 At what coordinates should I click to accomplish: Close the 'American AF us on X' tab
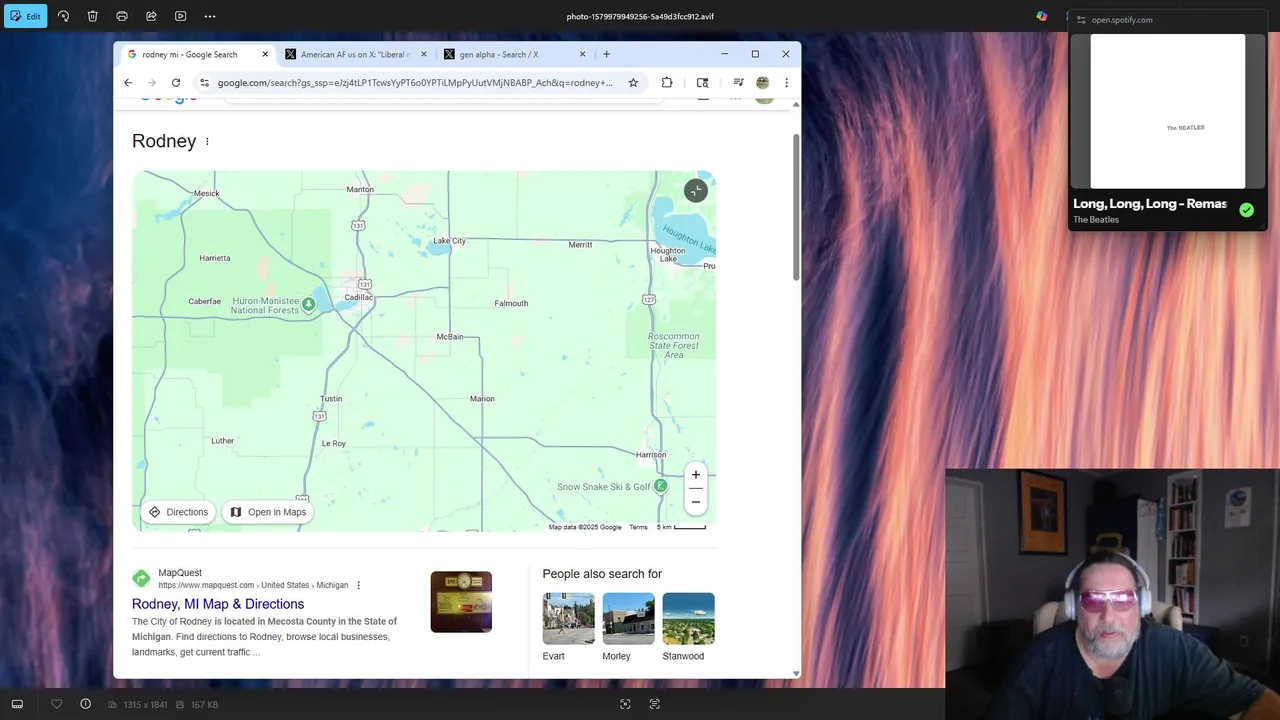coord(424,54)
